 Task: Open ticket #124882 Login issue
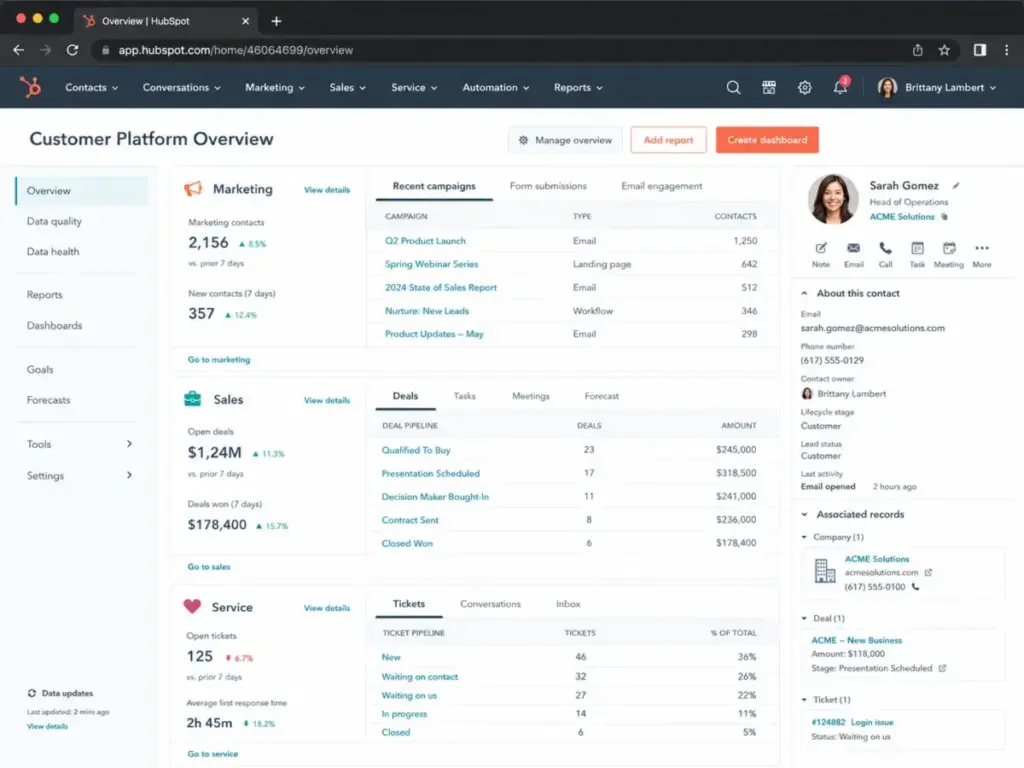pos(852,722)
